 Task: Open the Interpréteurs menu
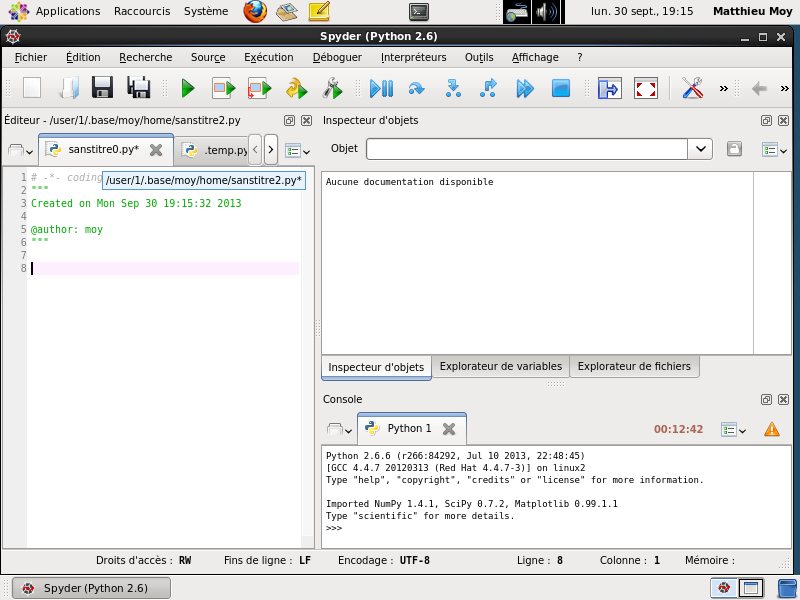click(414, 57)
